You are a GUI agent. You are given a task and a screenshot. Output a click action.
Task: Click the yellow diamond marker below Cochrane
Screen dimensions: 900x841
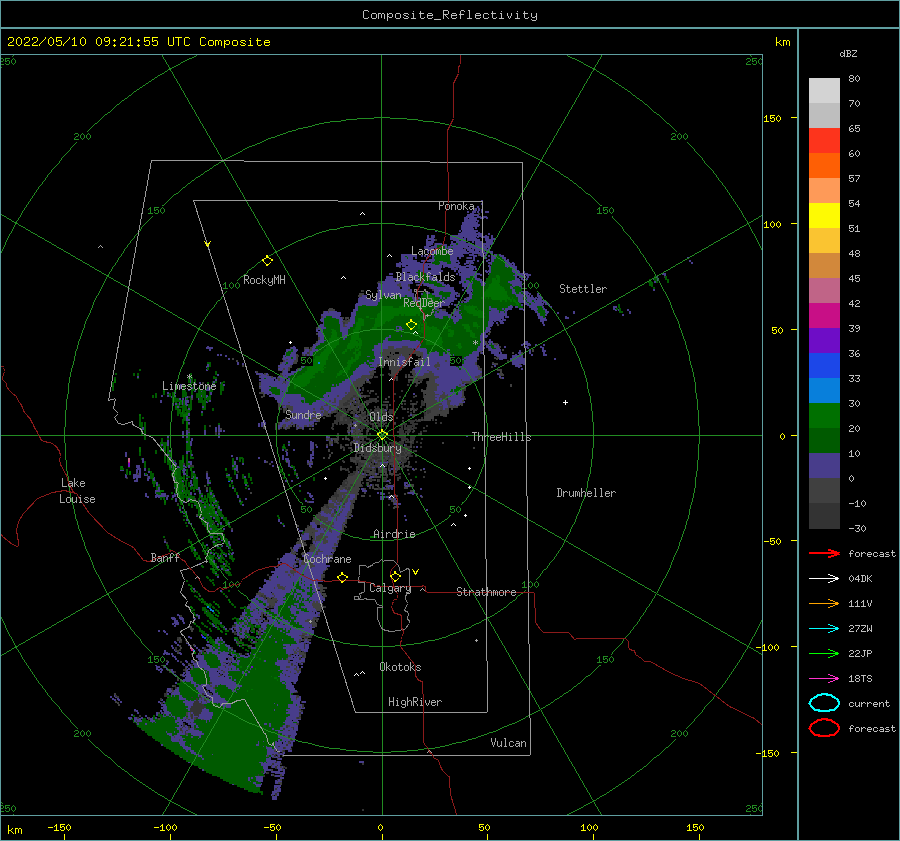coord(343,577)
